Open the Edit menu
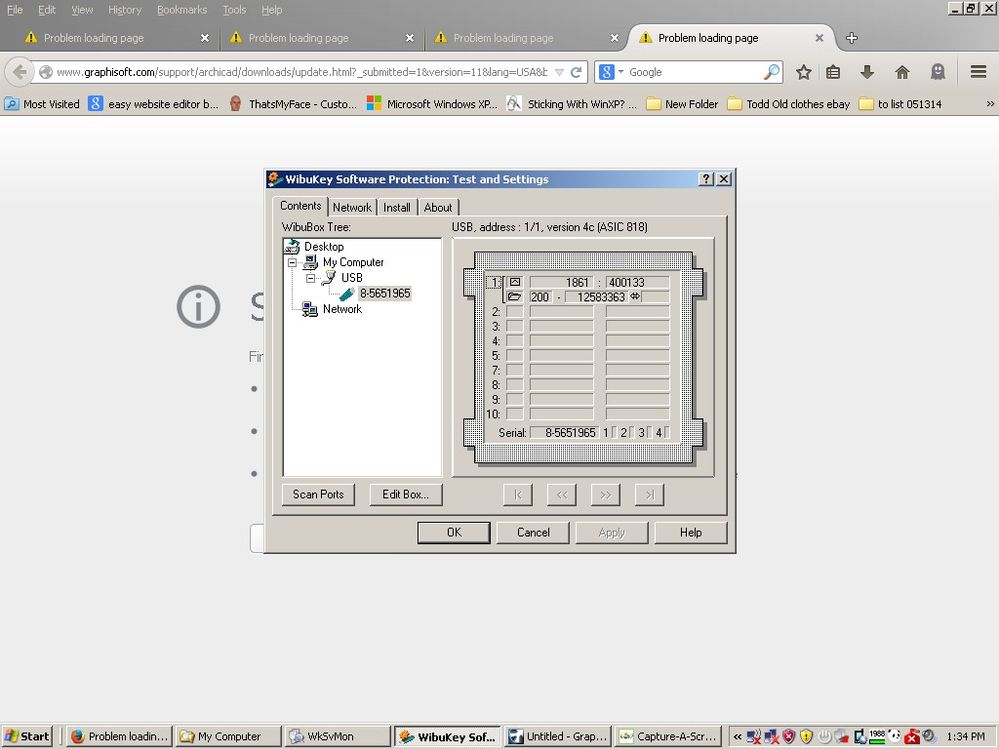This screenshot has width=999, height=749. pos(47,10)
